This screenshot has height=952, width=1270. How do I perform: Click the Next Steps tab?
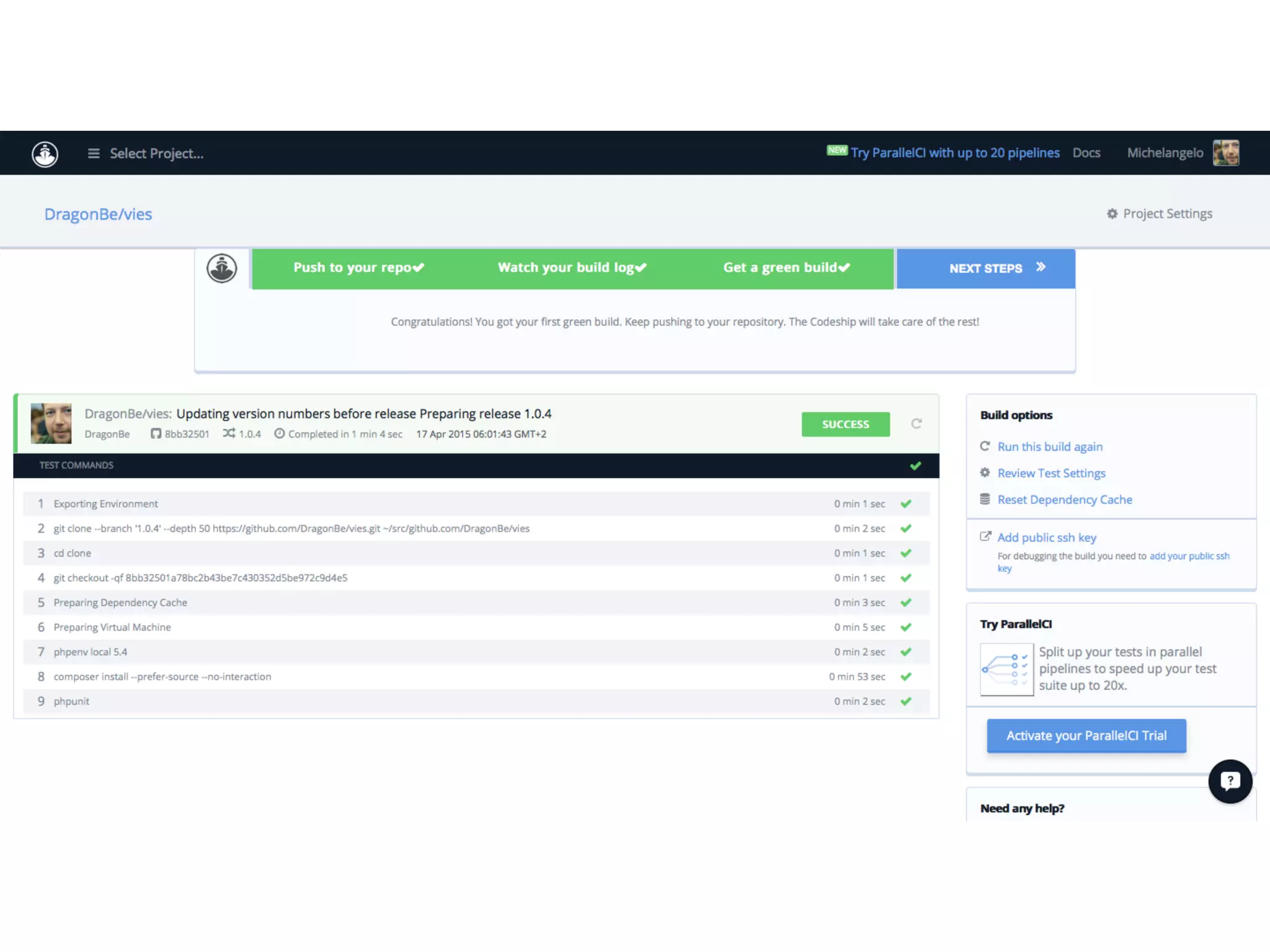point(985,268)
